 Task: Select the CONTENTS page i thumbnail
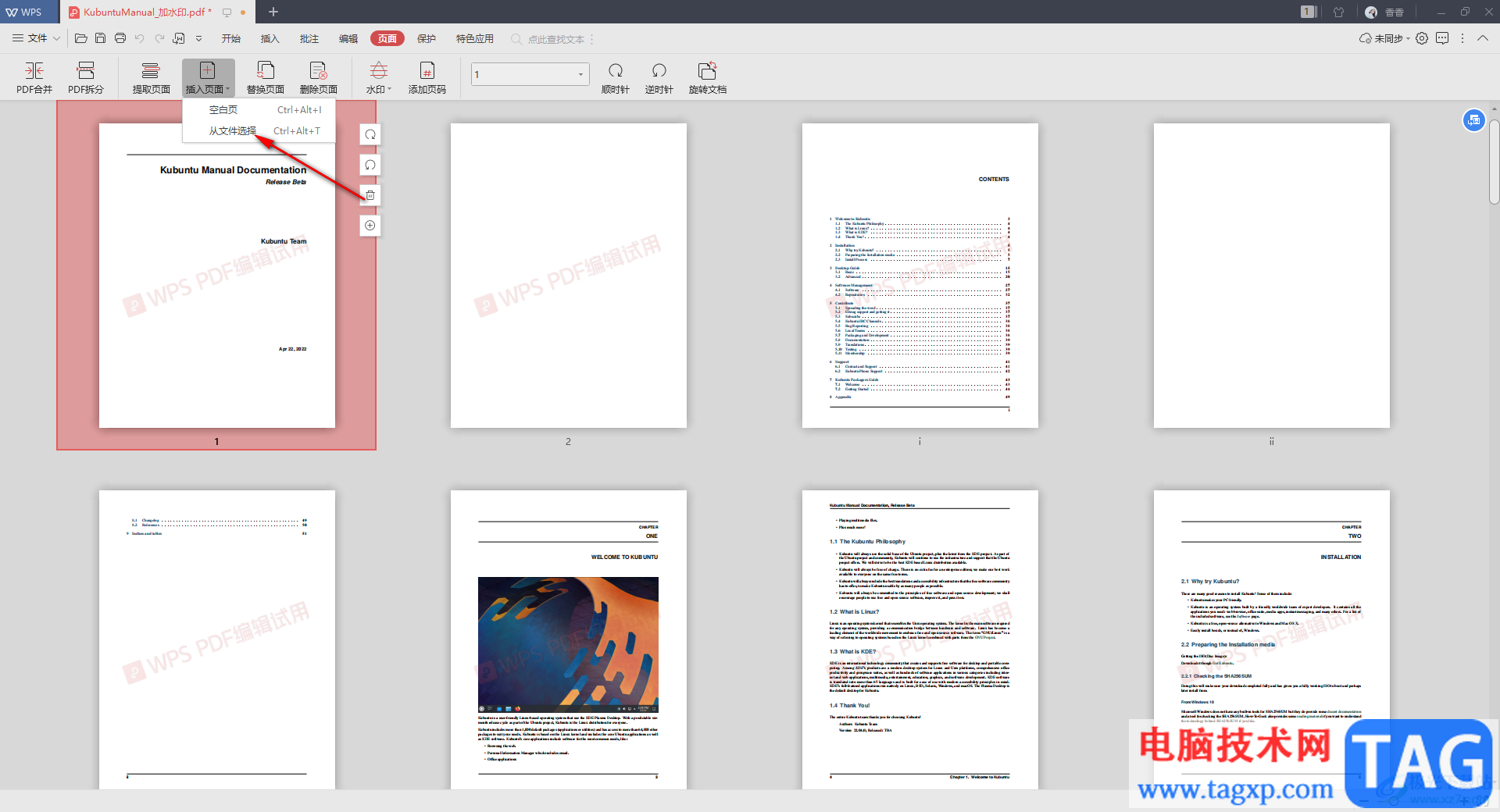point(920,276)
